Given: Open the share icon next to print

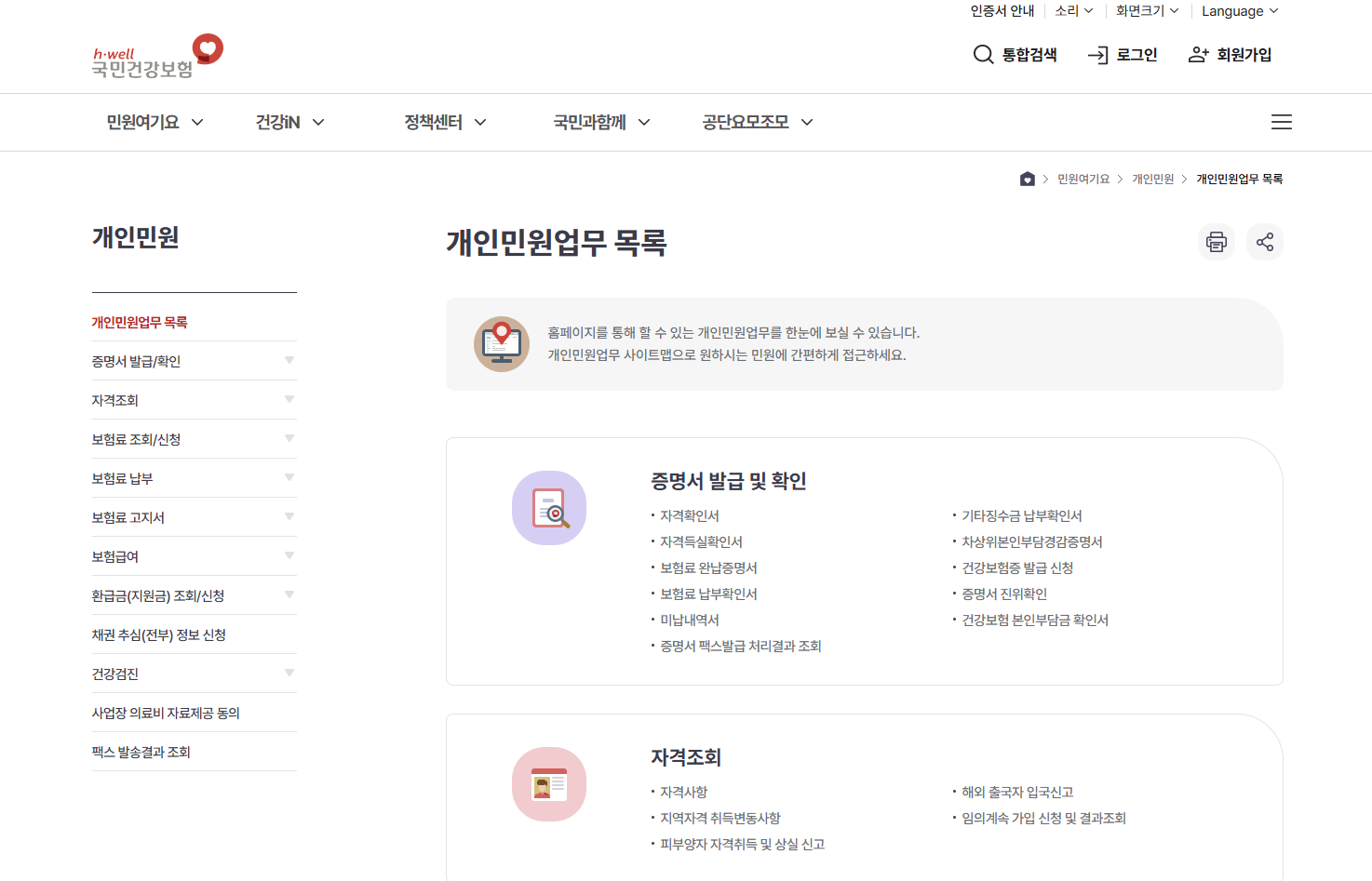Looking at the screenshot, I should pyautogui.click(x=1265, y=242).
